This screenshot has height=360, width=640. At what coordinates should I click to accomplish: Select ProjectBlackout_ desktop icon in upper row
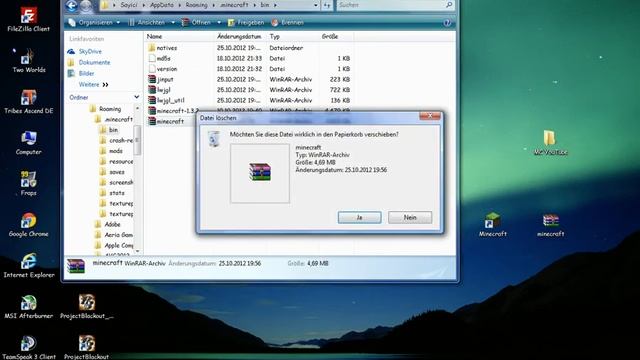tap(87, 307)
